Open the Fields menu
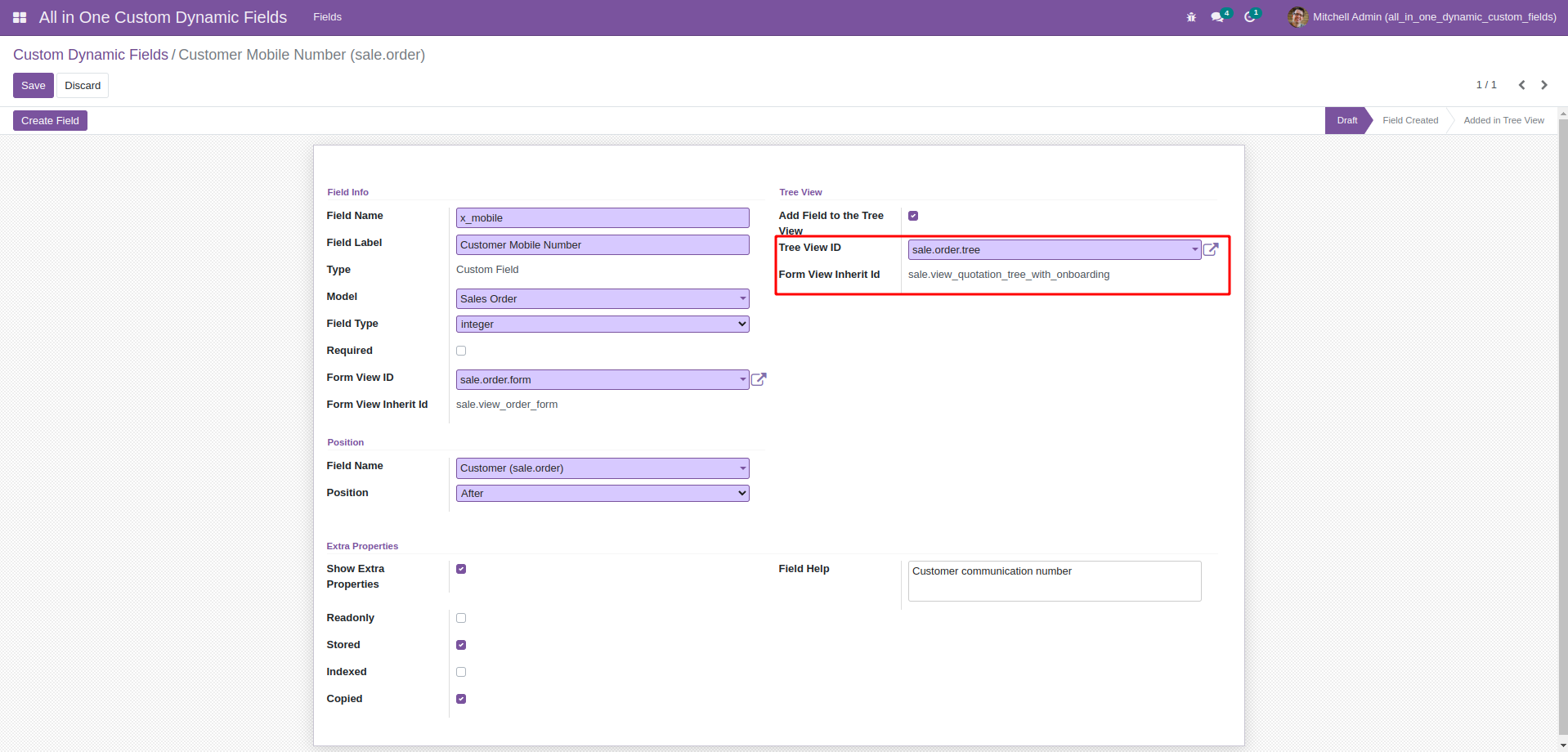This screenshot has height=752, width=1568. point(327,17)
